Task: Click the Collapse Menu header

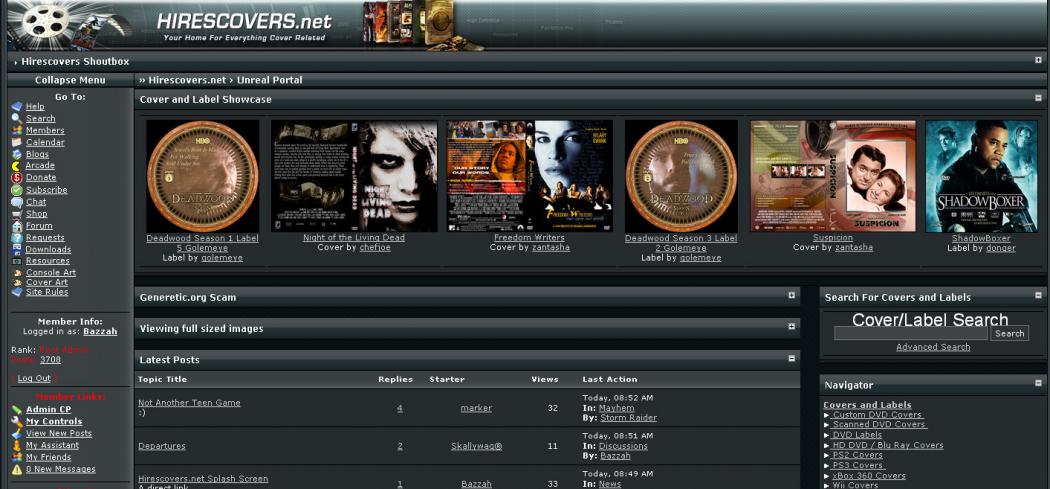Action: [69, 80]
